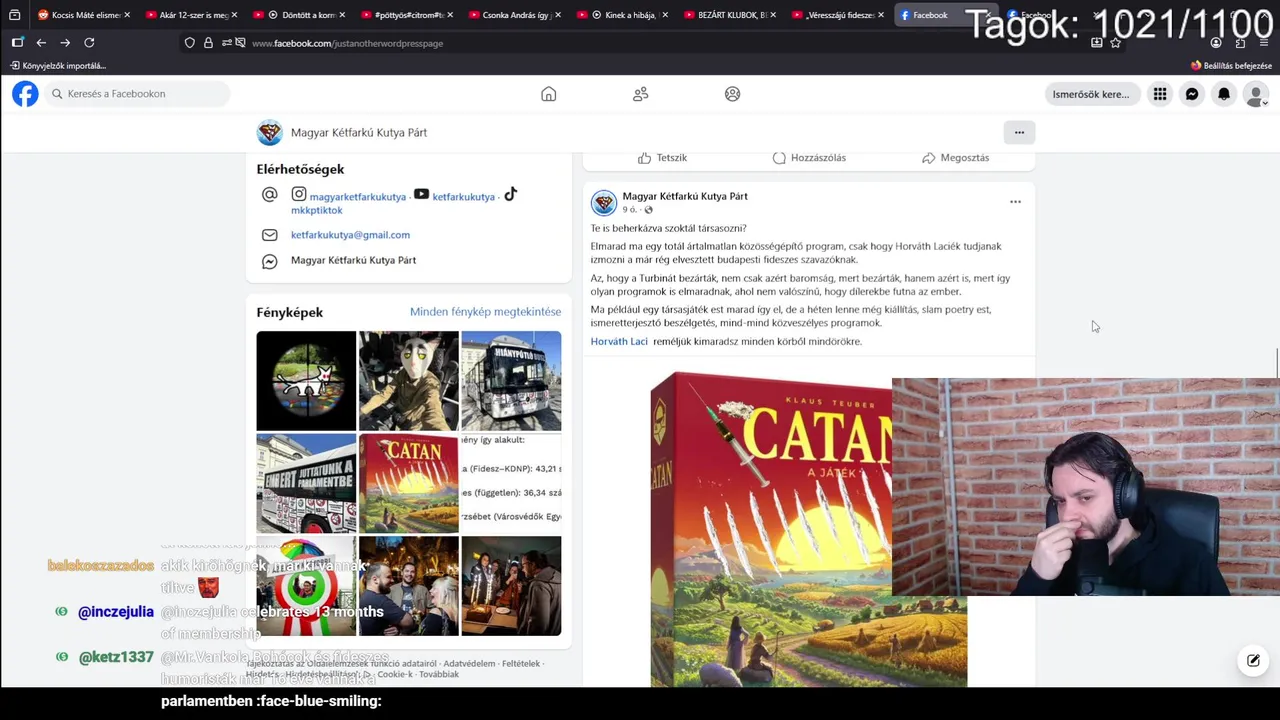Click the Horváth Laci tagged name
The height and width of the screenshot is (720, 1280).
pos(619,342)
